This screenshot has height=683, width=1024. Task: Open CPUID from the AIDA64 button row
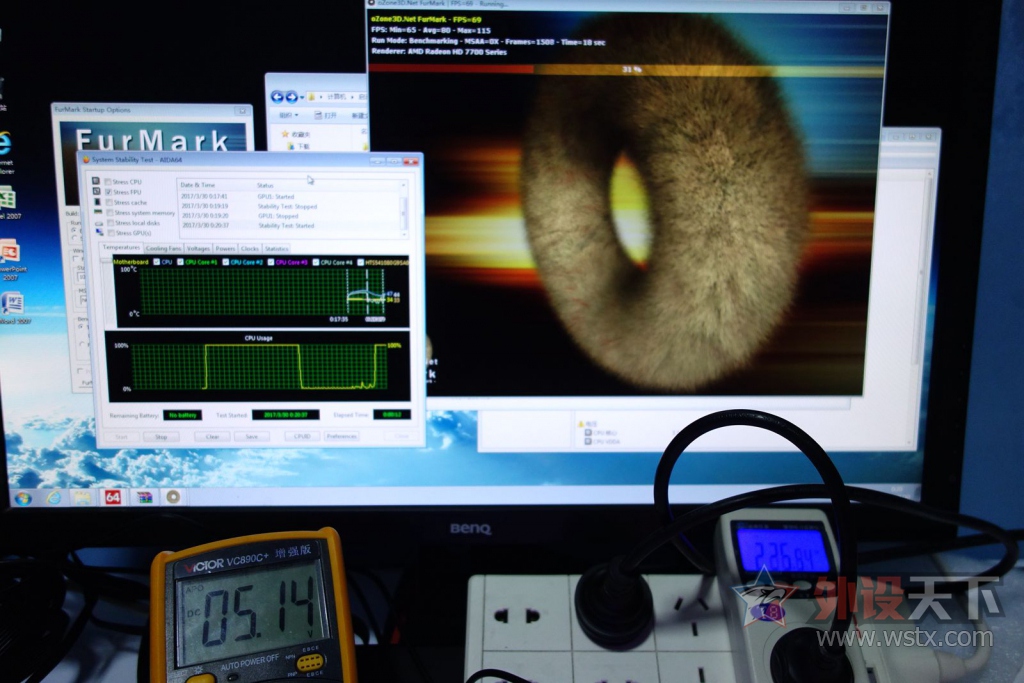[x=302, y=436]
